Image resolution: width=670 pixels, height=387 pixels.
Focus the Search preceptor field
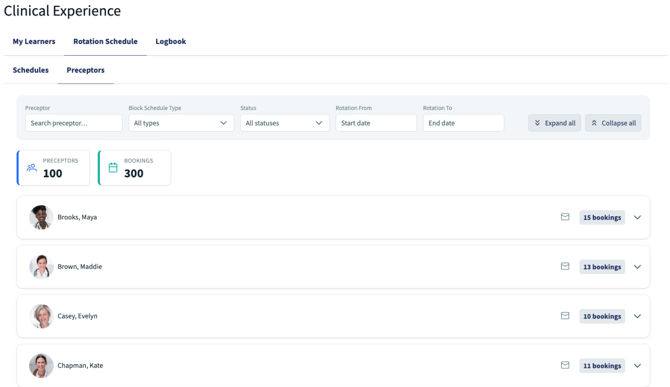[x=74, y=123]
